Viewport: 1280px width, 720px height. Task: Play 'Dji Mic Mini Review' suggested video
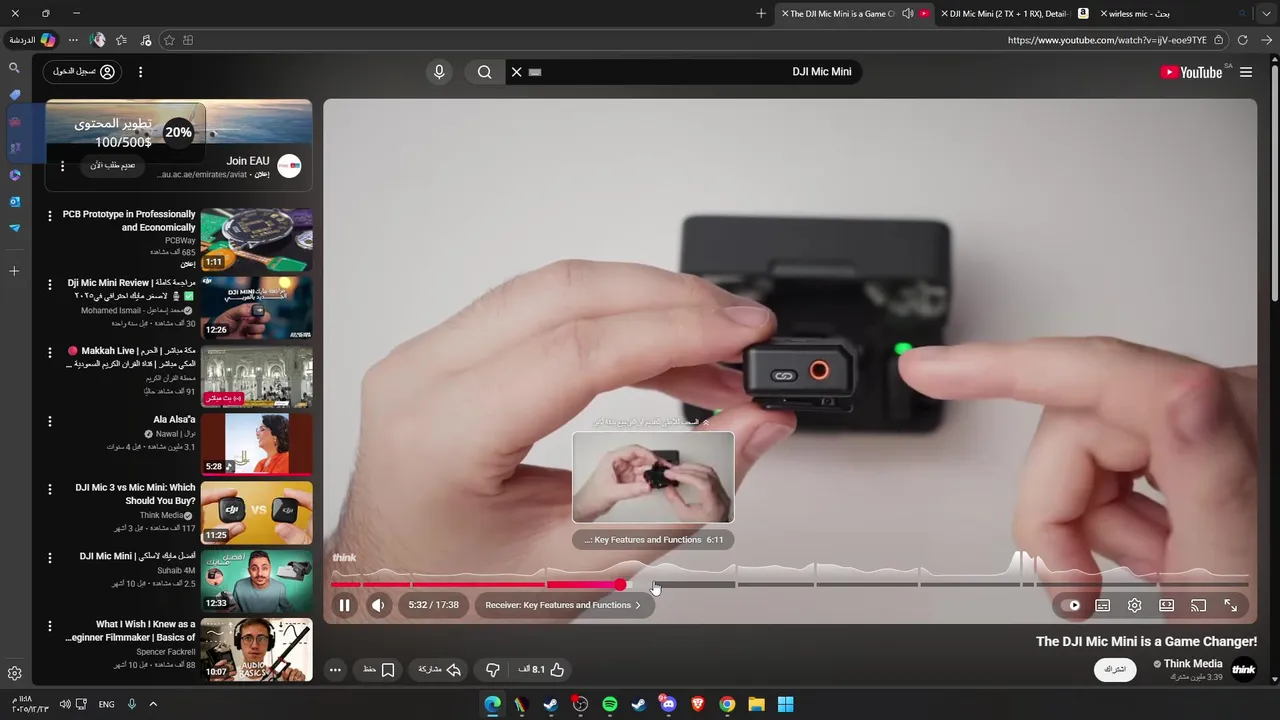[x=256, y=308]
